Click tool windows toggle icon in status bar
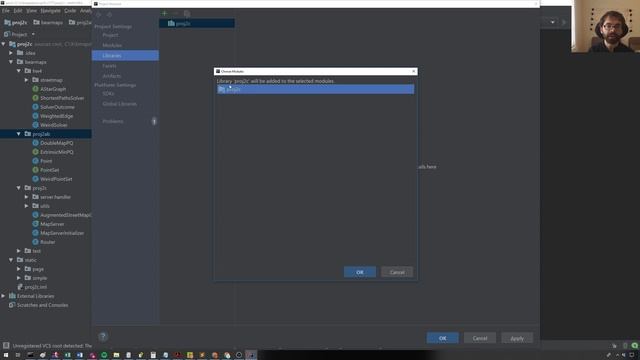Image resolution: width=640 pixels, height=360 pixels. pyautogui.click(x=6, y=346)
